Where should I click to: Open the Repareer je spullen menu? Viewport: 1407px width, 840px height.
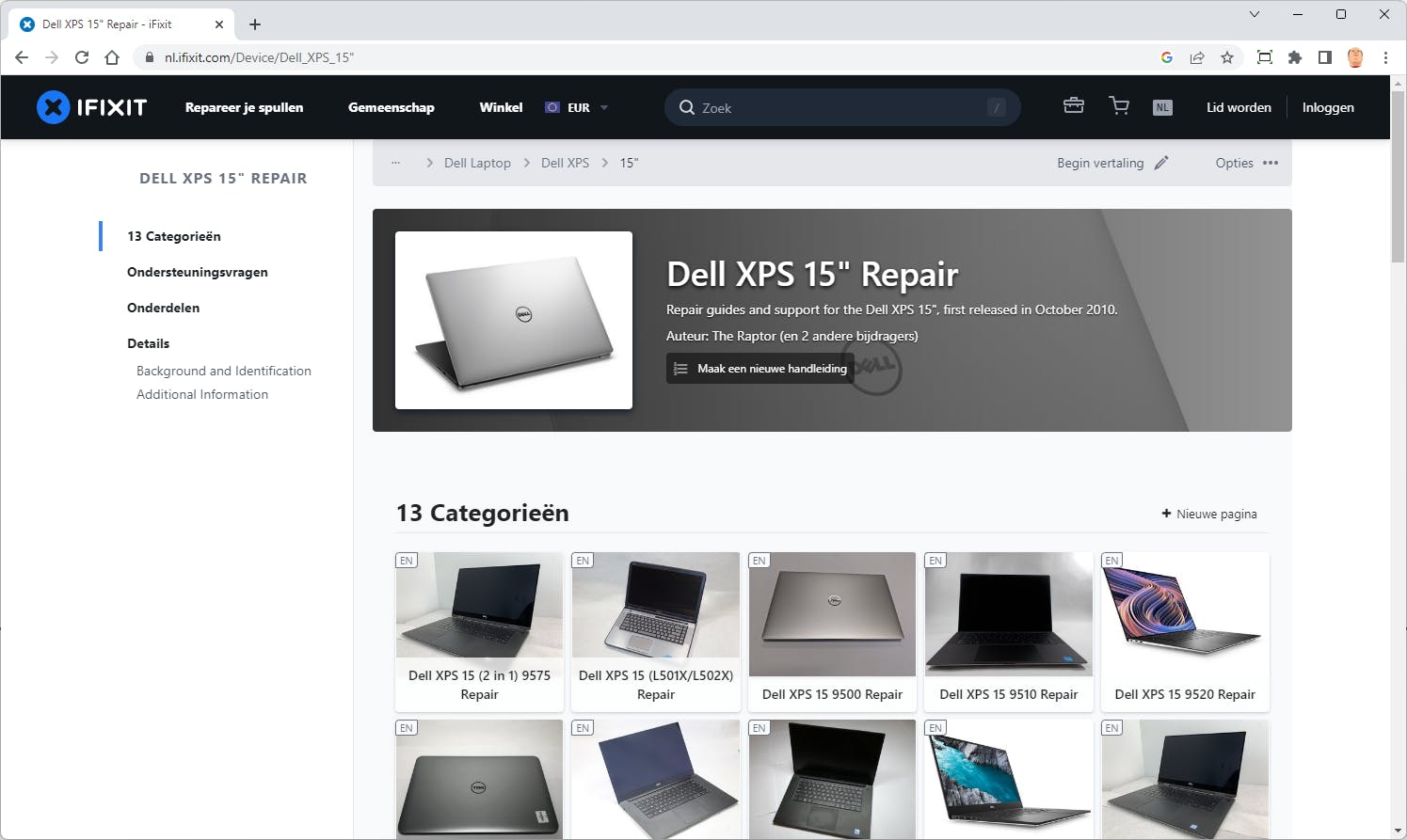pos(245,107)
